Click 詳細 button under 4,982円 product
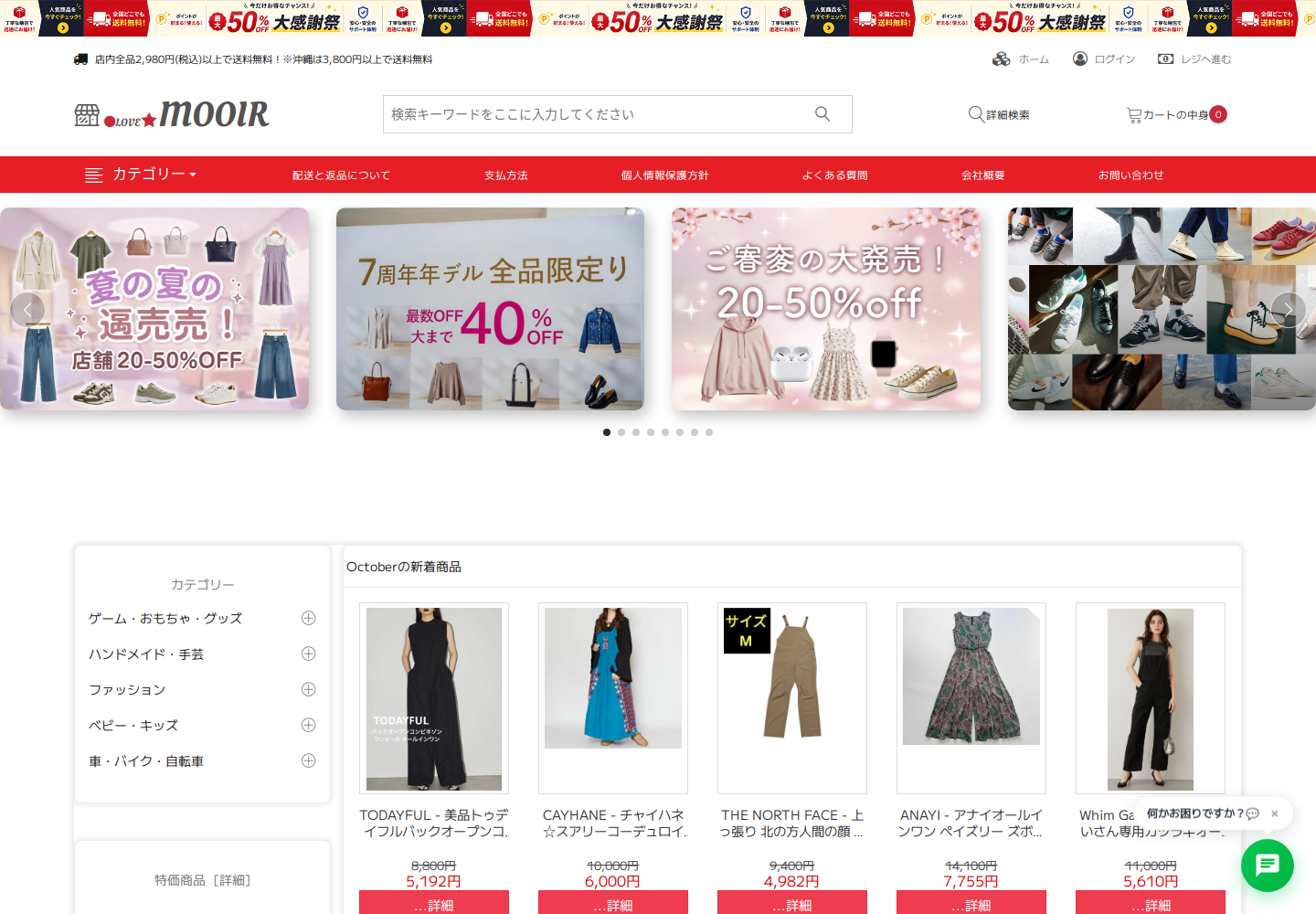Viewport: 1316px width, 914px height. [x=792, y=903]
